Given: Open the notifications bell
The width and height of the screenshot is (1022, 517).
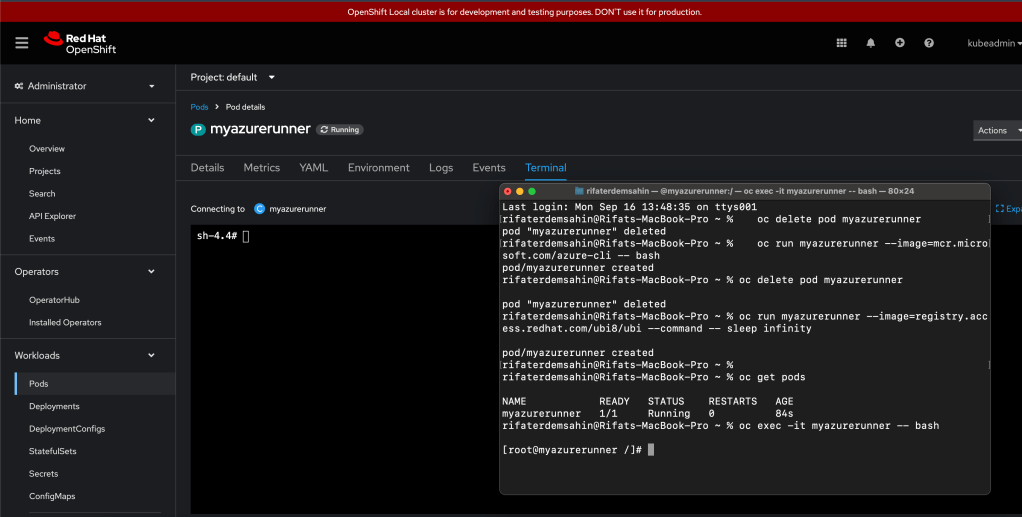Looking at the screenshot, I should point(871,43).
